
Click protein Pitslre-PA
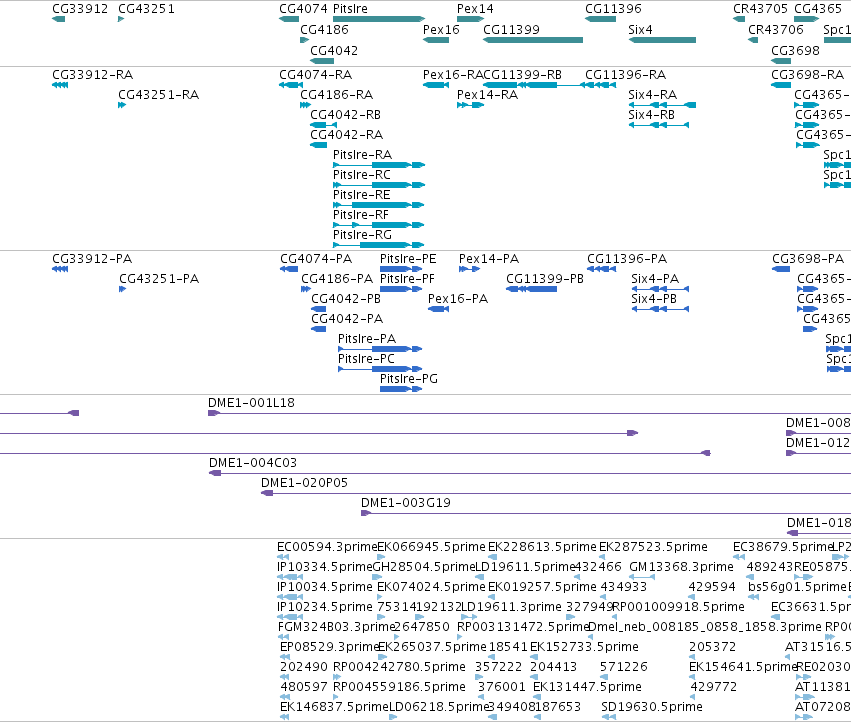[x=380, y=349]
